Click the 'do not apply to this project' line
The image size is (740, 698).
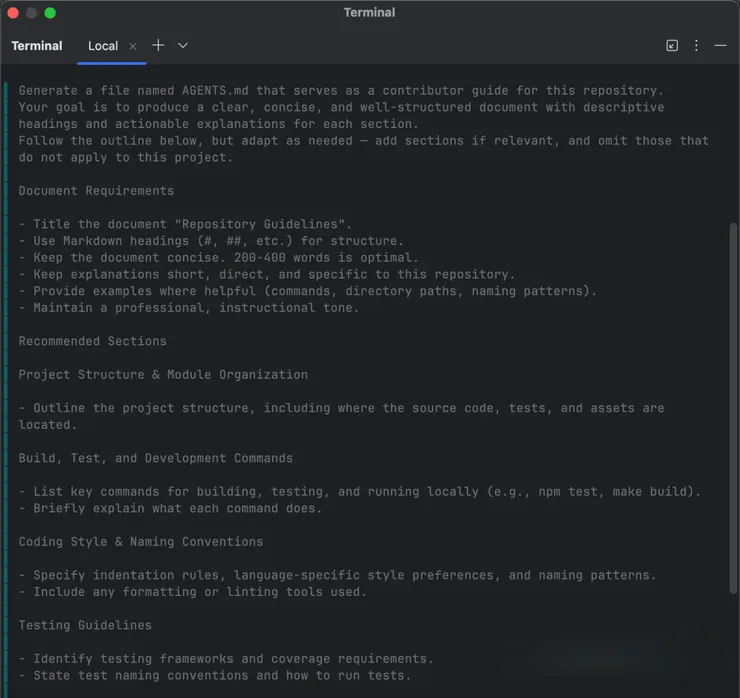tap(126, 158)
